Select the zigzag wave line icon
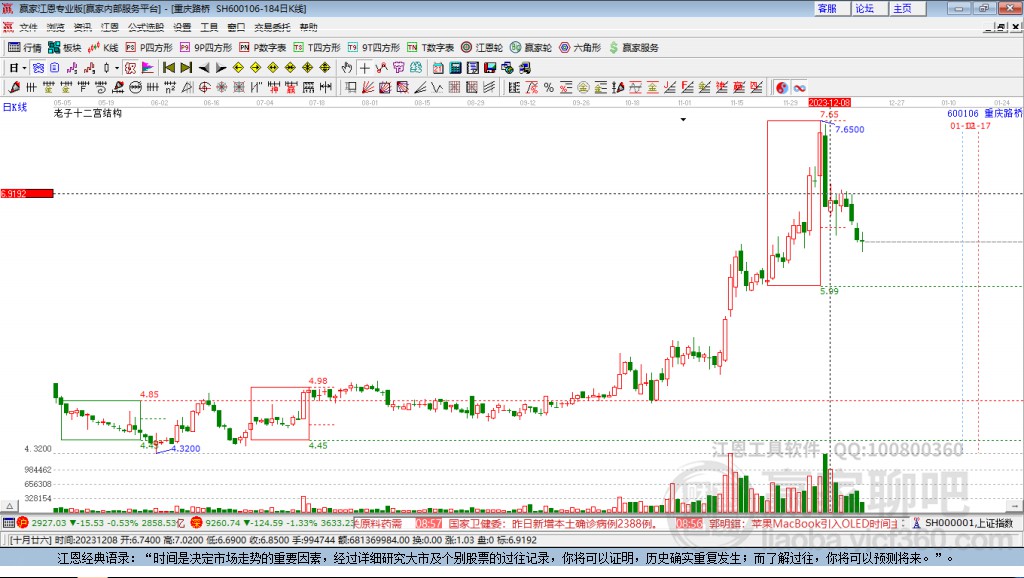Screen dimensions: 1024x578 coord(437,88)
